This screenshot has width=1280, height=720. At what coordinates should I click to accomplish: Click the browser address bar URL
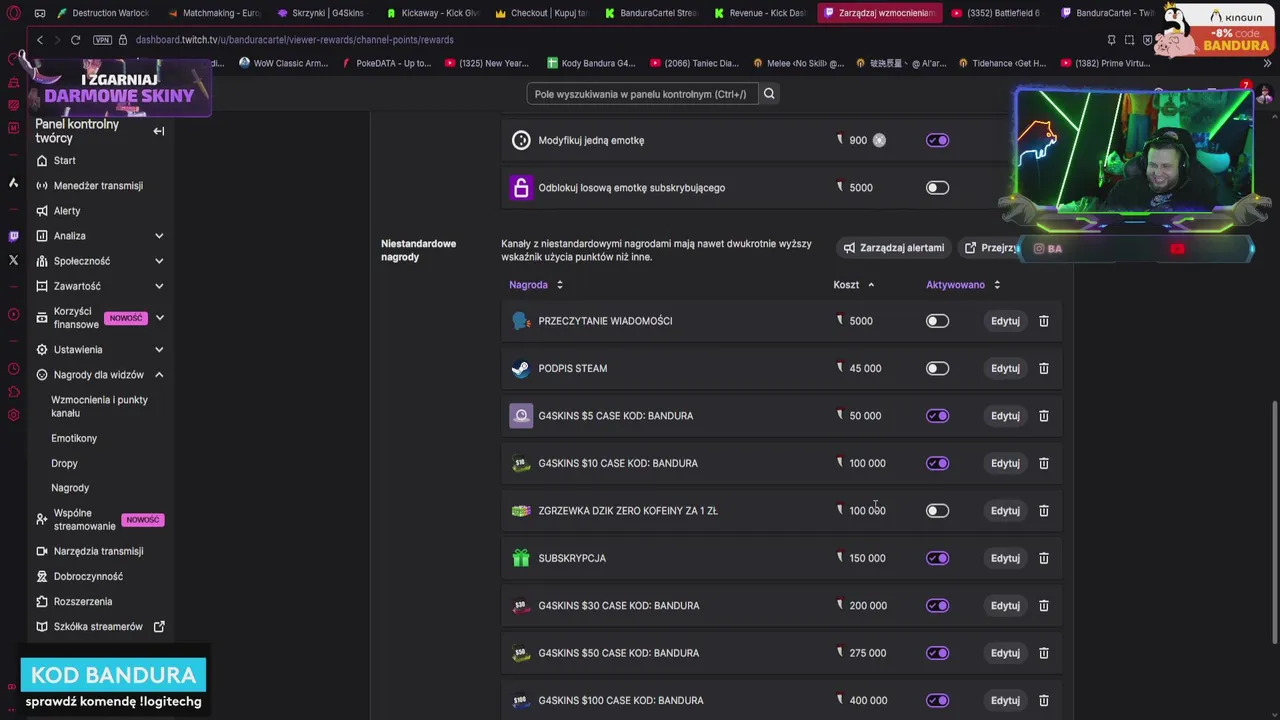point(294,40)
